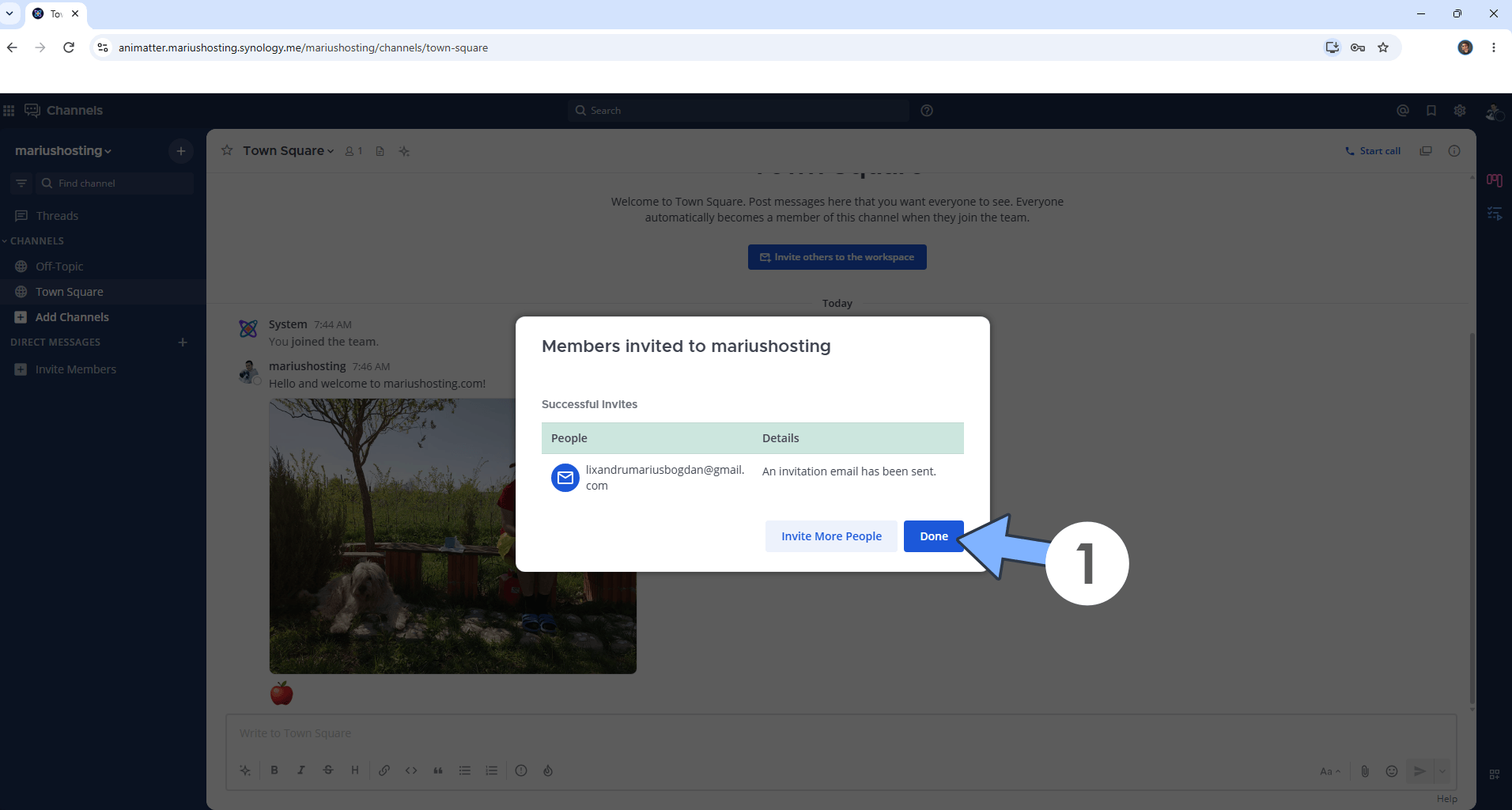Click the mariushosting username in message
Screen dimensions: 1512x810
pyautogui.click(x=308, y=366)
